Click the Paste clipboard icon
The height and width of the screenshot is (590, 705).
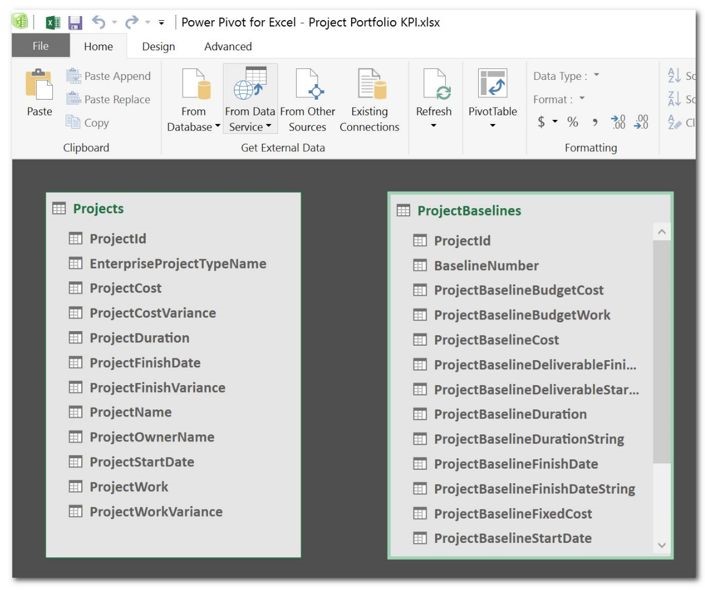pos(39,85)
